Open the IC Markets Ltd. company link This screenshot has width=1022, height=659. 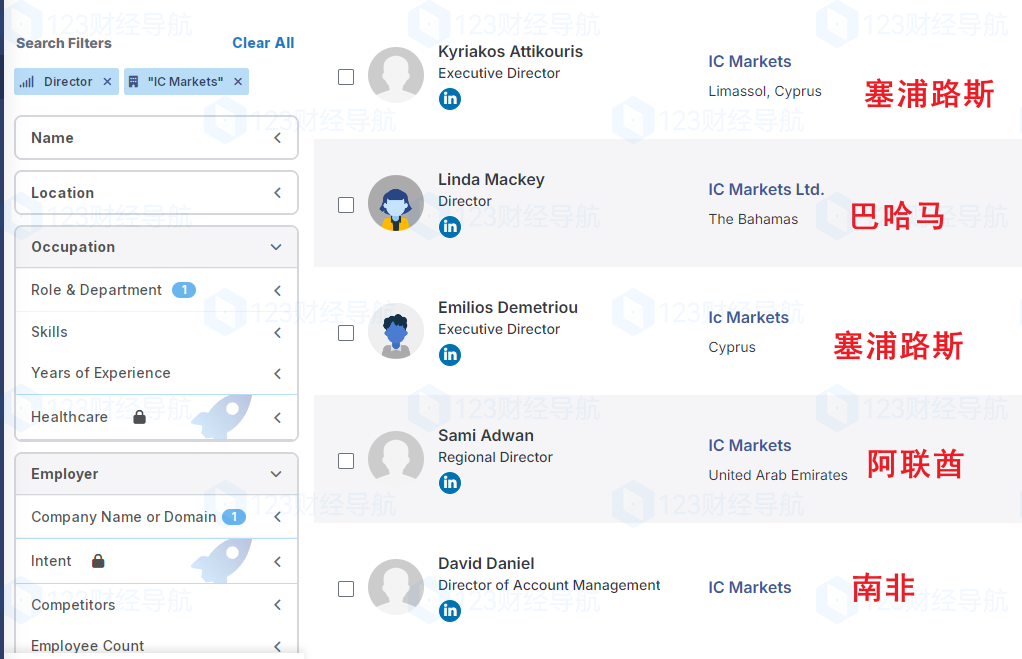pyautogui.click(x=766, y=189)
